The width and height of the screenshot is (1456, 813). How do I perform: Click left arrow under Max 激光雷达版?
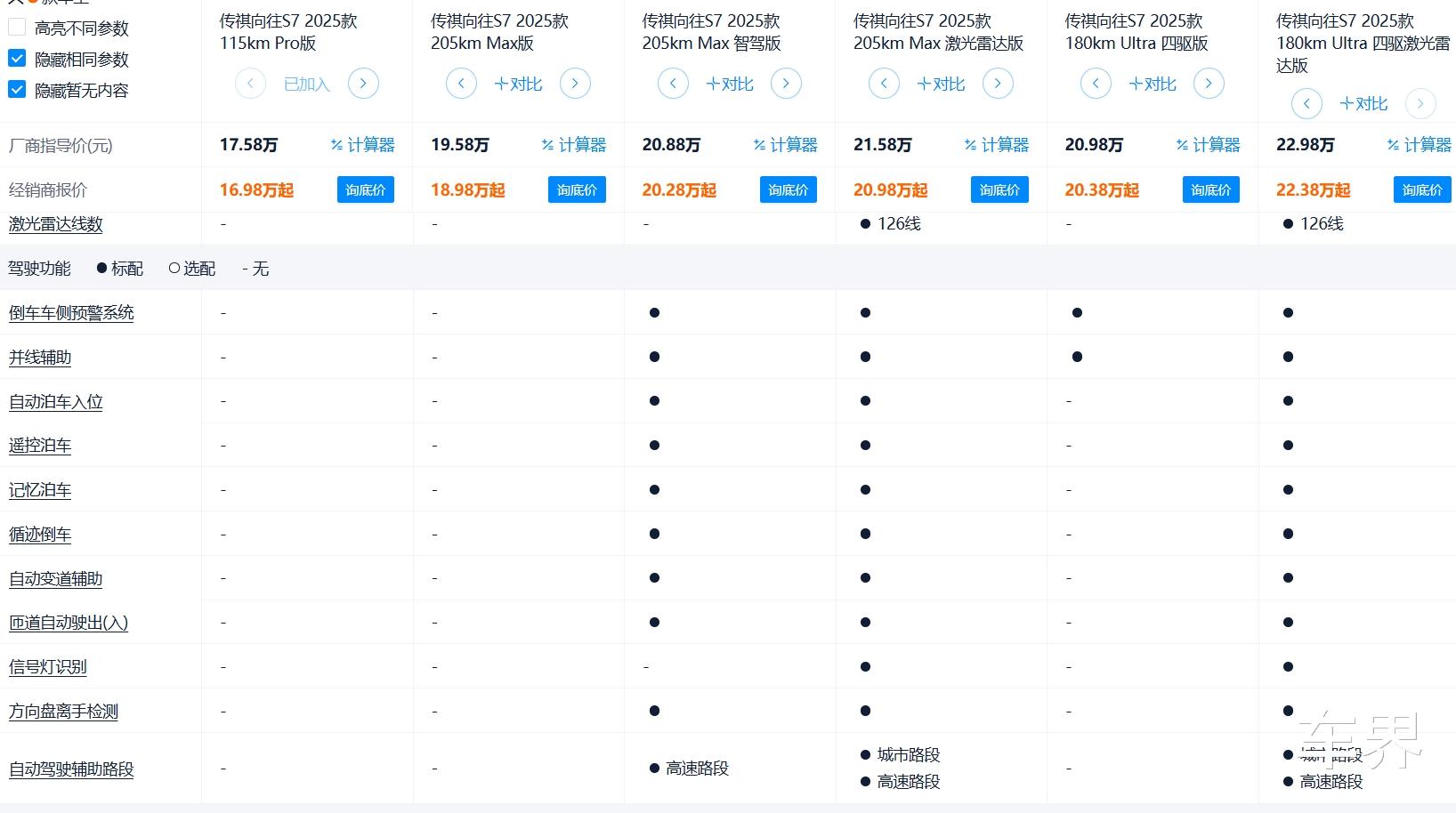click(x=884, y=84)
